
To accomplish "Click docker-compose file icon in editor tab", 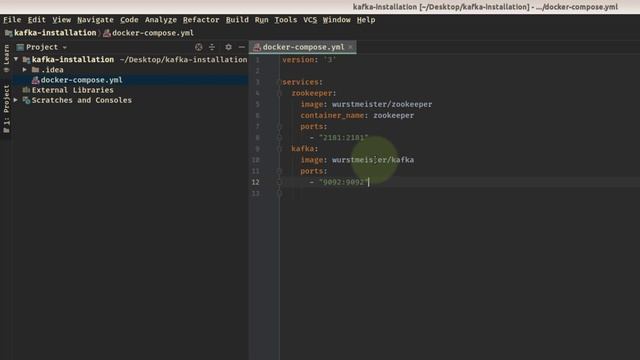I will (257, 47).
